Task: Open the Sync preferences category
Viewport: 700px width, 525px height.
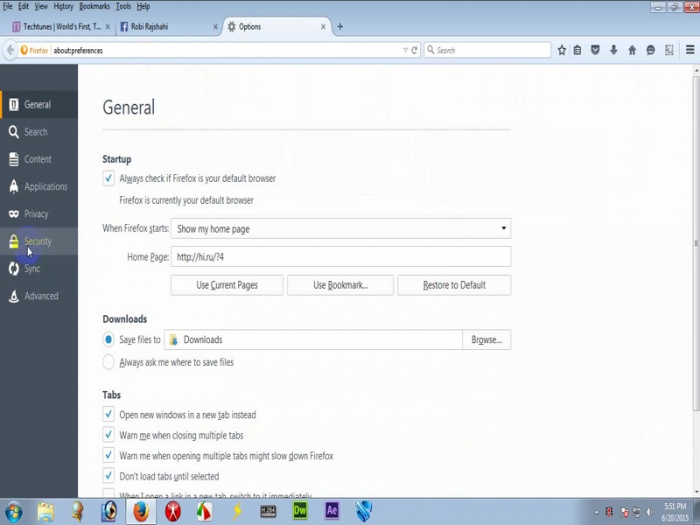Action: pyautogui.click(x=39, y=268)
